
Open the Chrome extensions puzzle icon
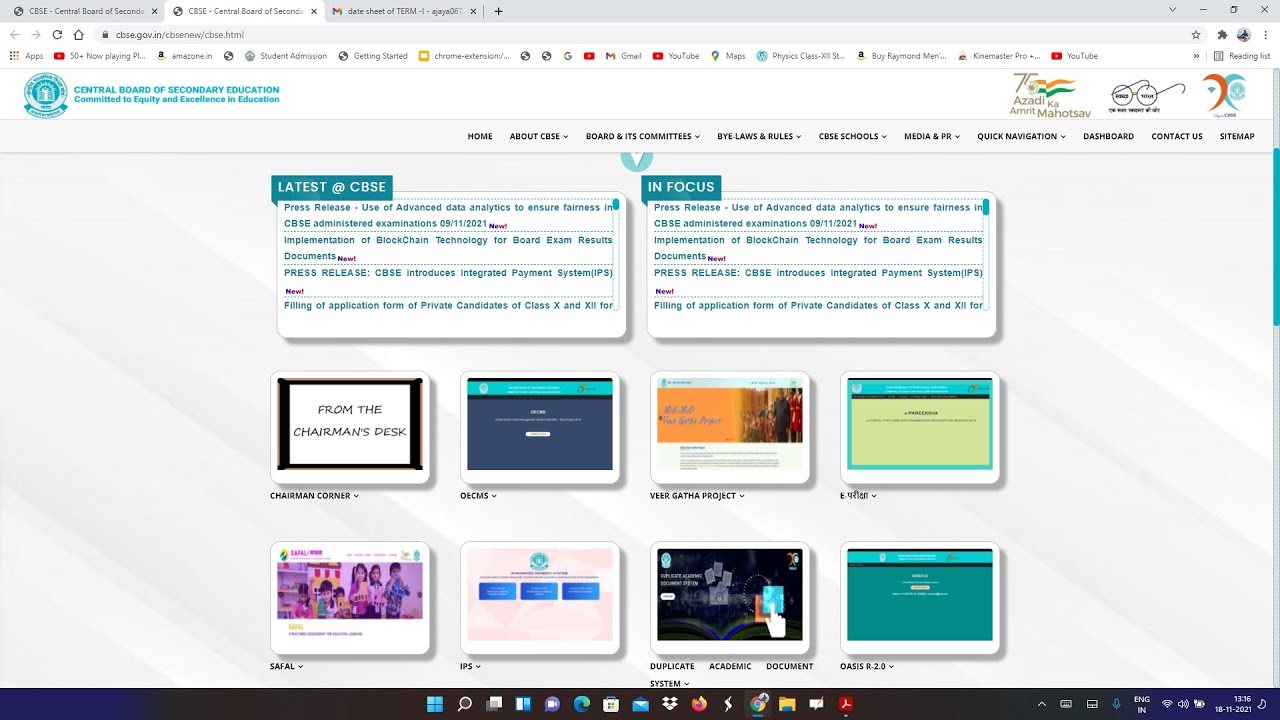click(1222, 34)
